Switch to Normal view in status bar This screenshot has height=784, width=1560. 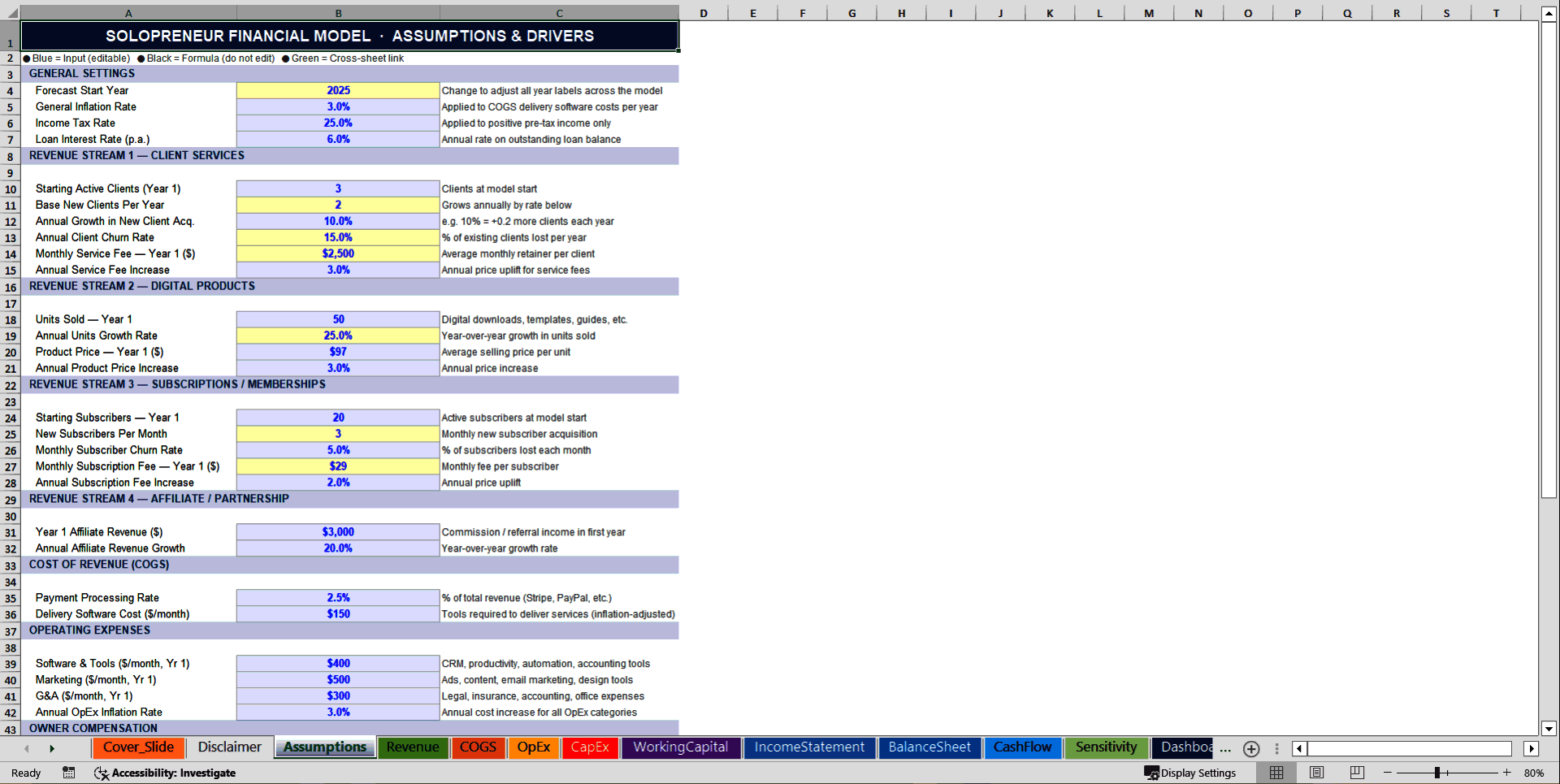click(x=1276, y=773)
